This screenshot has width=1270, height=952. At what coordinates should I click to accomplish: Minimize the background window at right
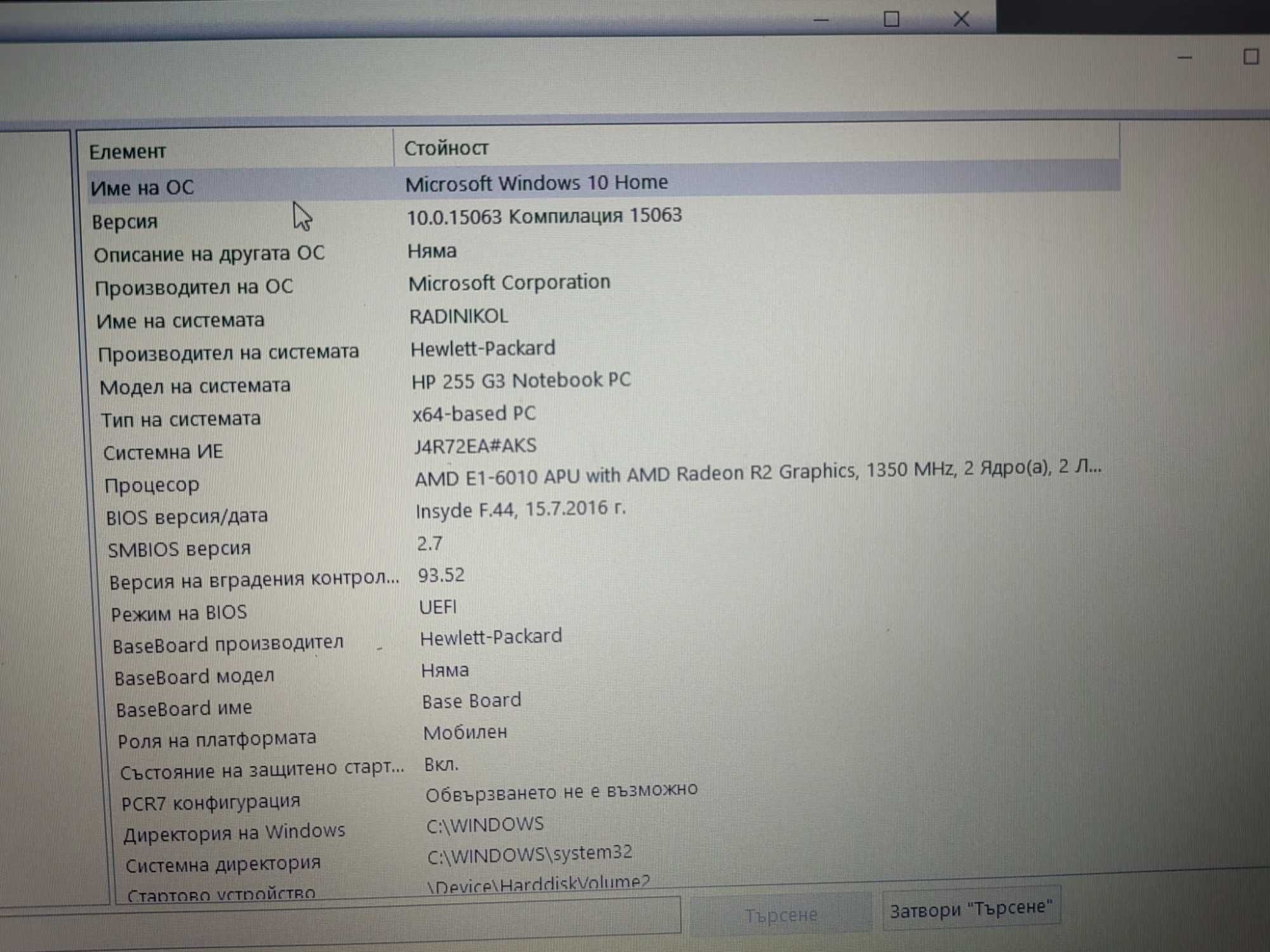pos(1185,58)
